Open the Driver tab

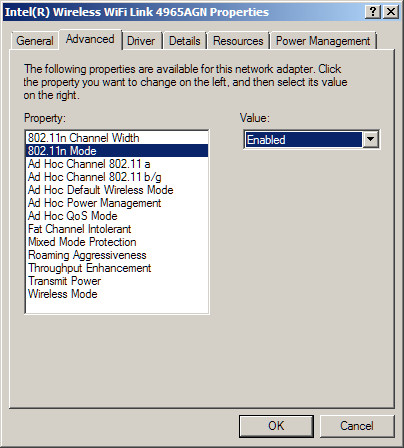pyautogui.click(x=141, y=41)
